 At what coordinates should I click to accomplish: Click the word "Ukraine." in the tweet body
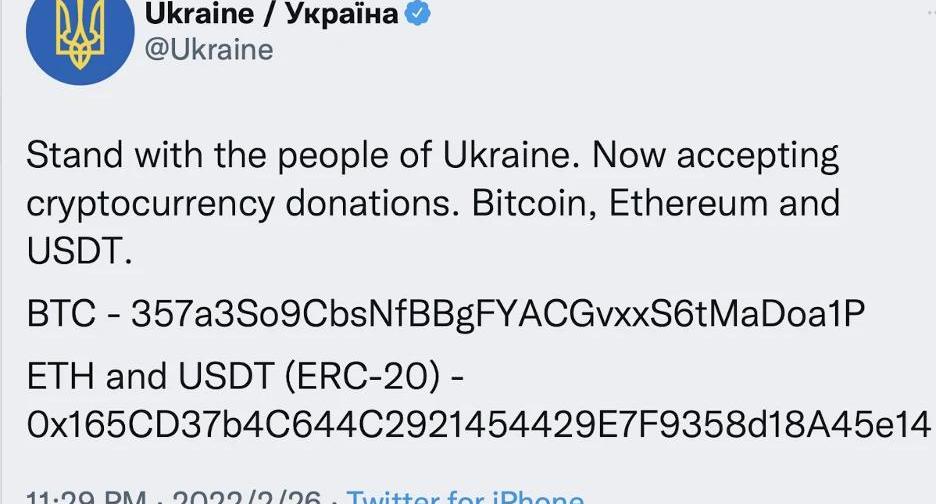click(507, 156)
